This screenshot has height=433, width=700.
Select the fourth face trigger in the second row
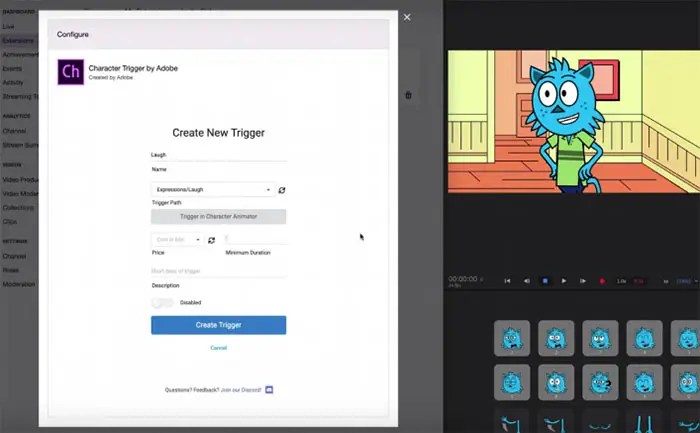coord(644,382)
